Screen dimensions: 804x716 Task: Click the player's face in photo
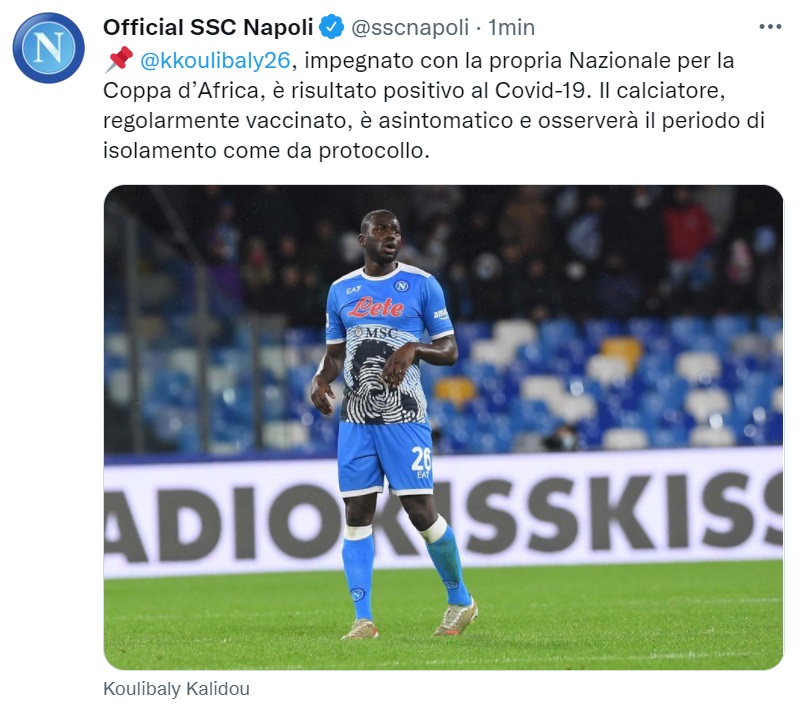click(x=381, y=237)
